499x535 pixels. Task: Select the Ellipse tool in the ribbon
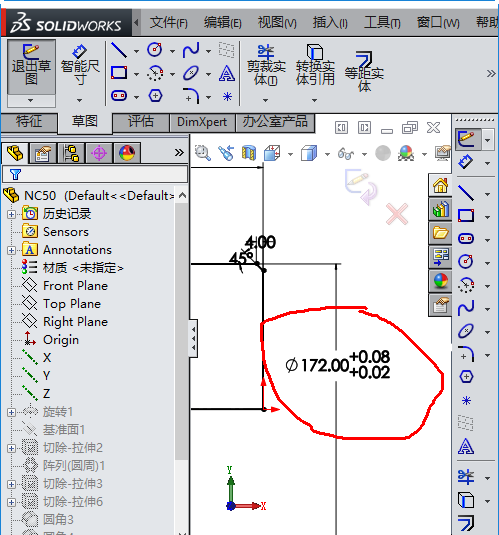pyautogui.click(x=191, y=73)
